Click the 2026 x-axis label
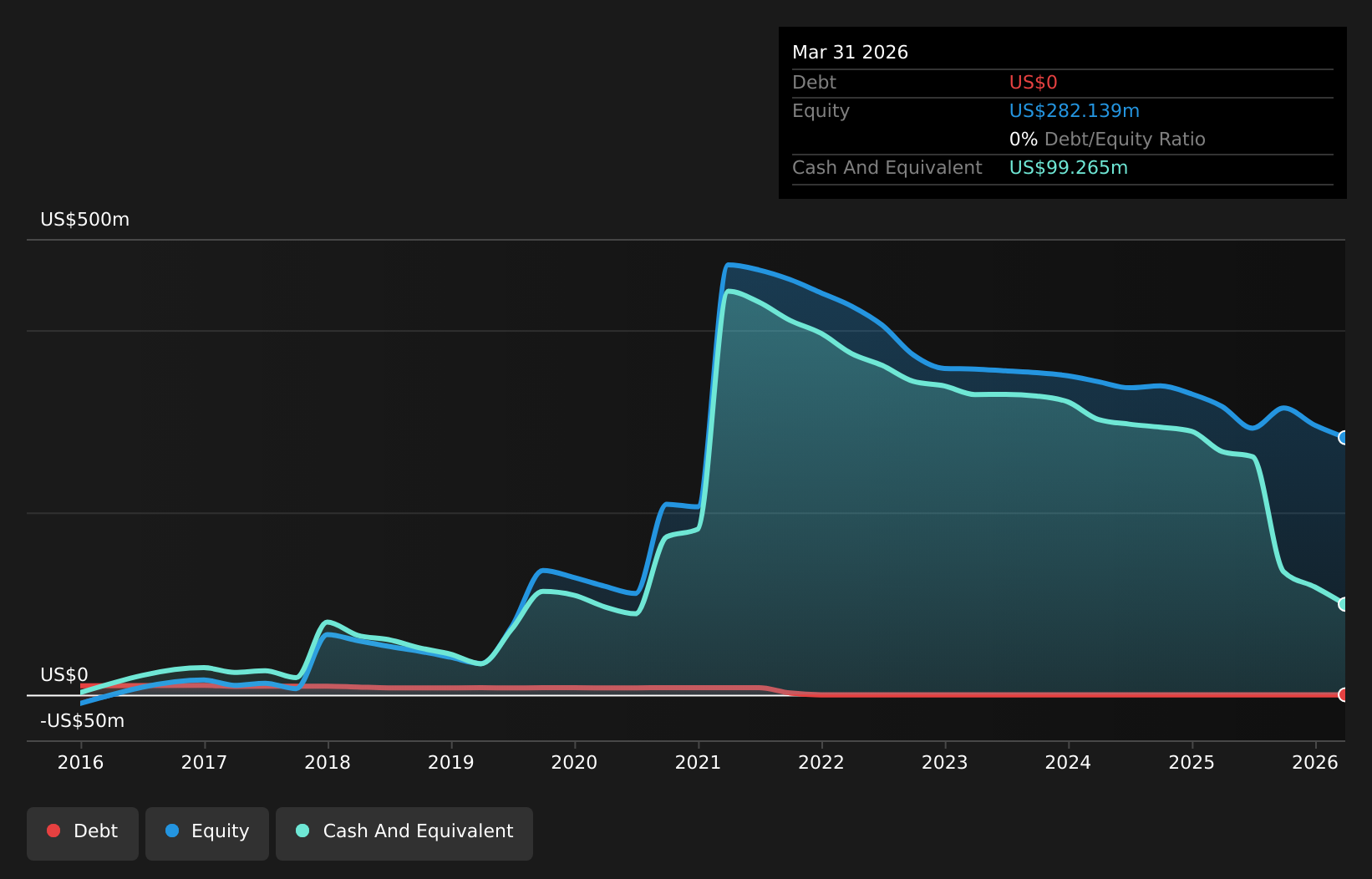 pos(1315,762)
